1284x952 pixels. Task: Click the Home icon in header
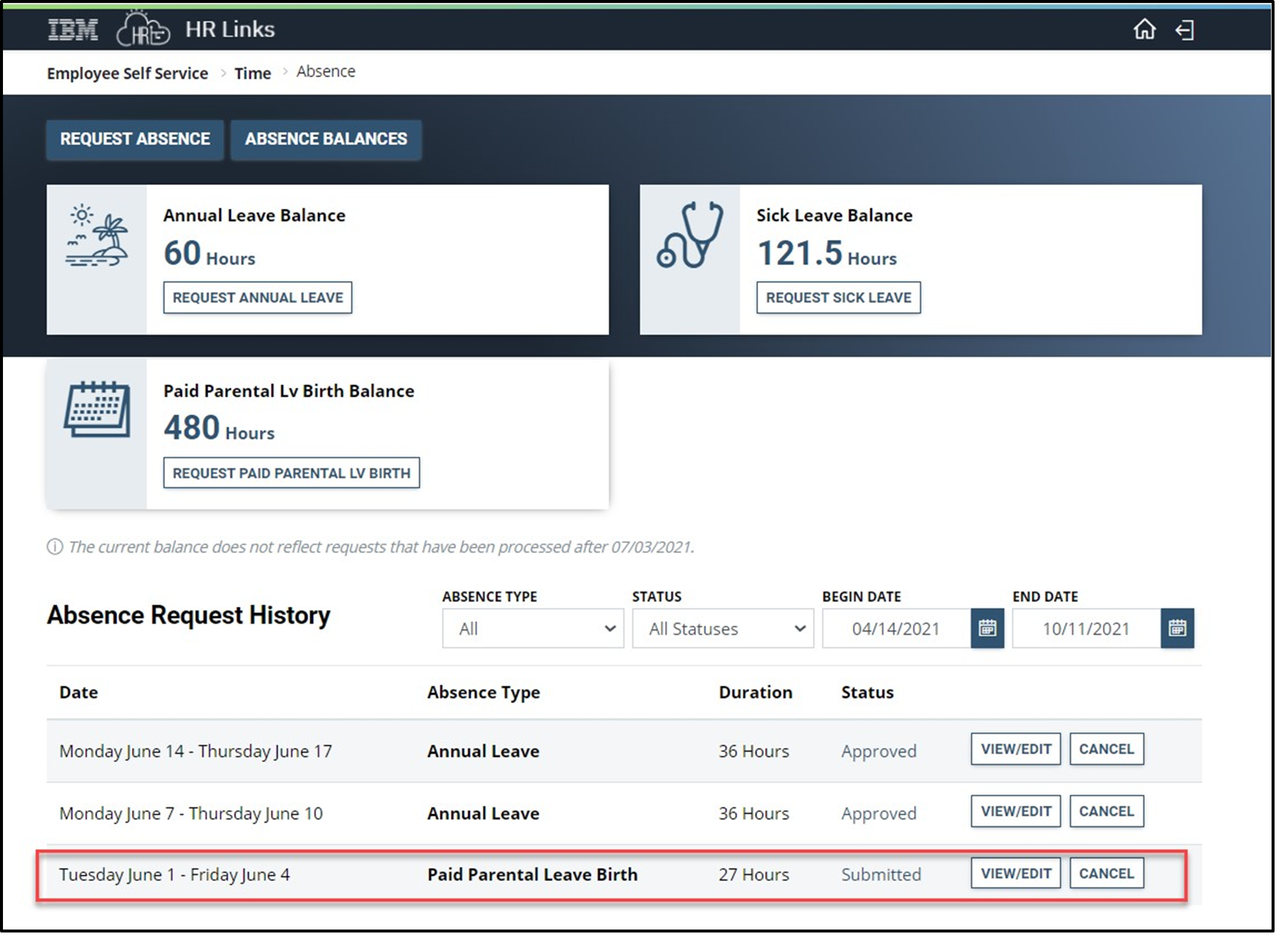click(x=1144, y=29)
